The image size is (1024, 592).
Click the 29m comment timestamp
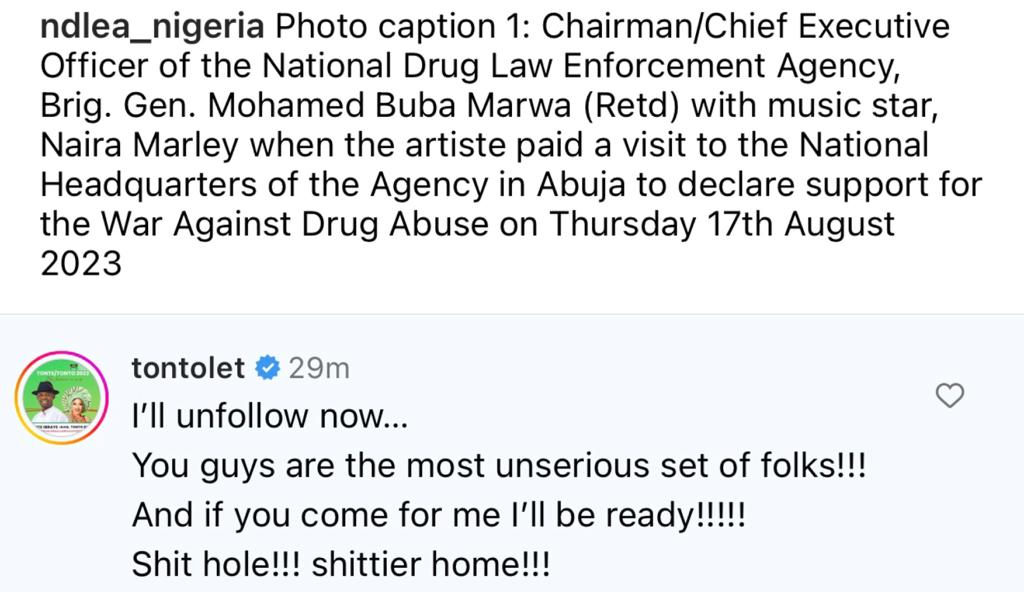point(319,369)
